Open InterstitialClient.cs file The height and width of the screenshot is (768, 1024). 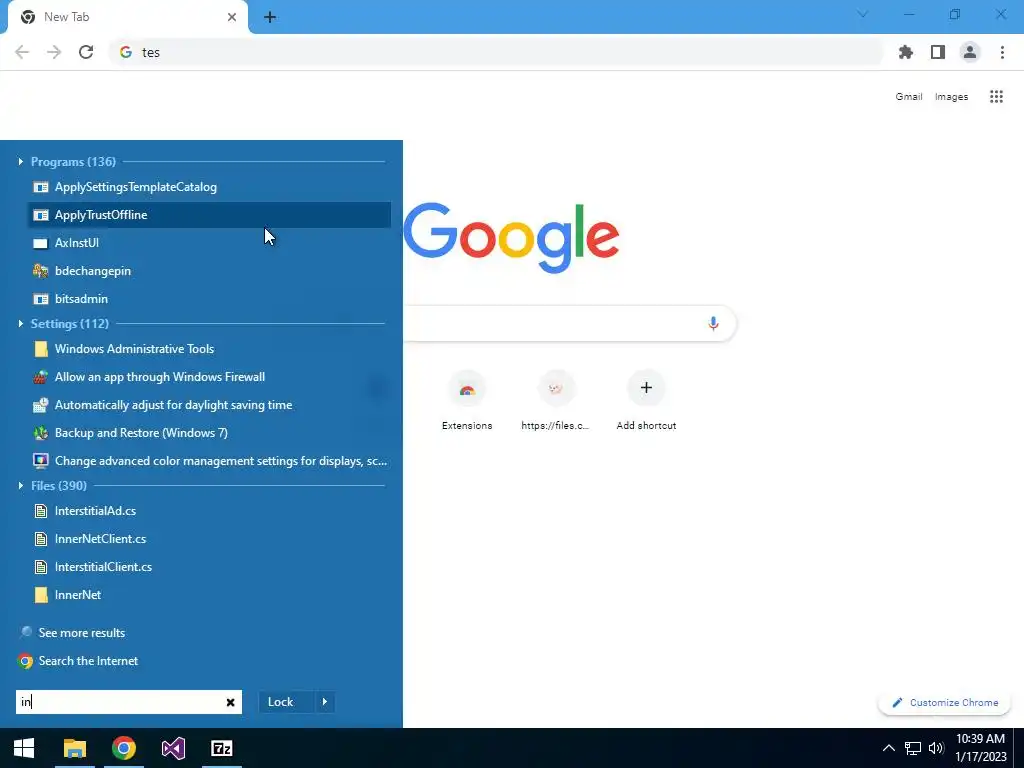click(x=209, y=567)
